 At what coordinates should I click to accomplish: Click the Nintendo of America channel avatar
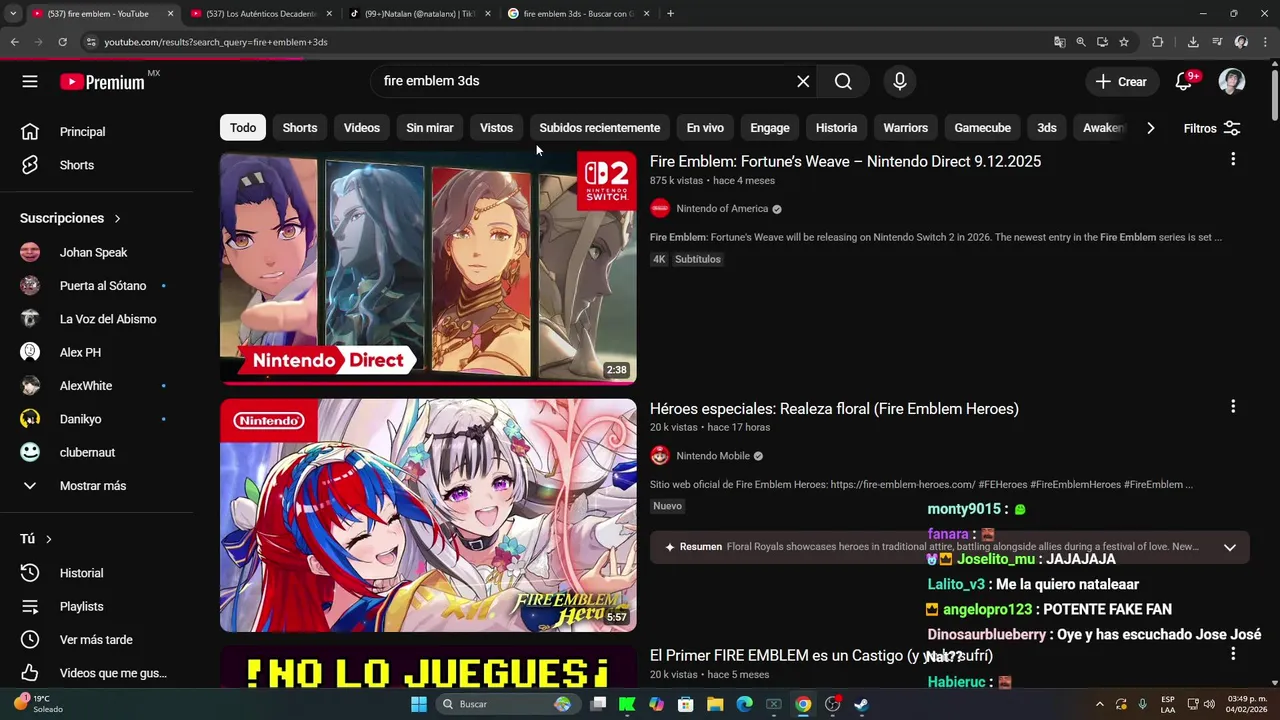(x=660, y=208)
